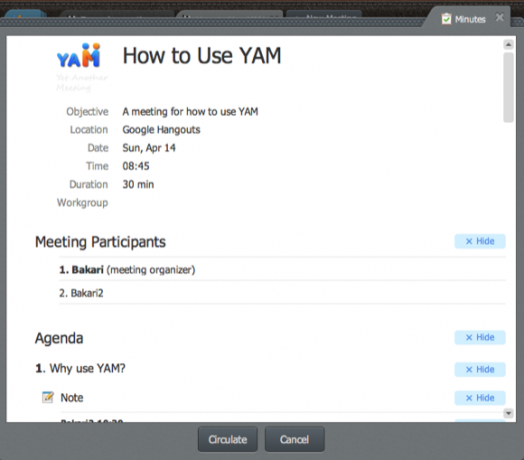Image resolution: width=524 pixels, height=460 pixels.
Task: Click the Circulate button
Action: tap(228, 439)
